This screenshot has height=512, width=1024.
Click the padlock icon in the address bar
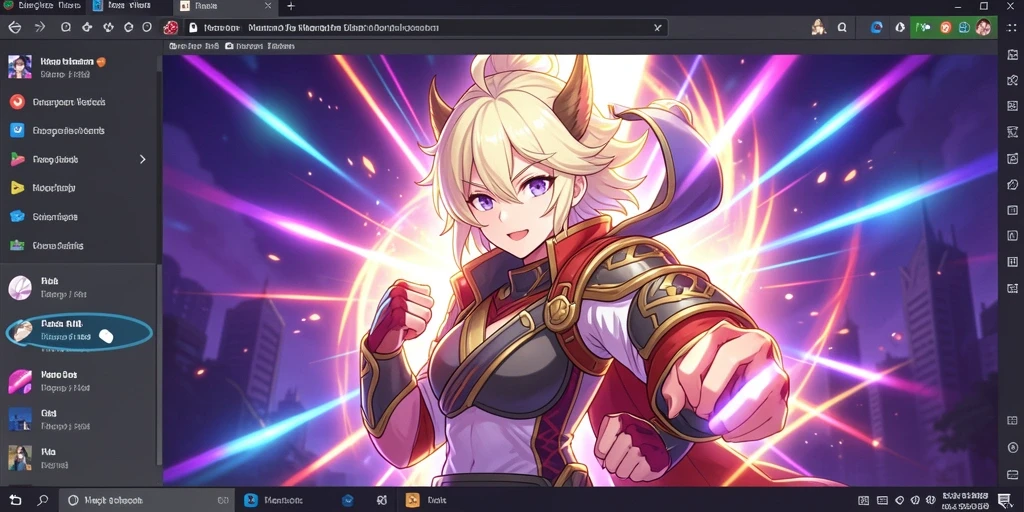pos(193,28)
